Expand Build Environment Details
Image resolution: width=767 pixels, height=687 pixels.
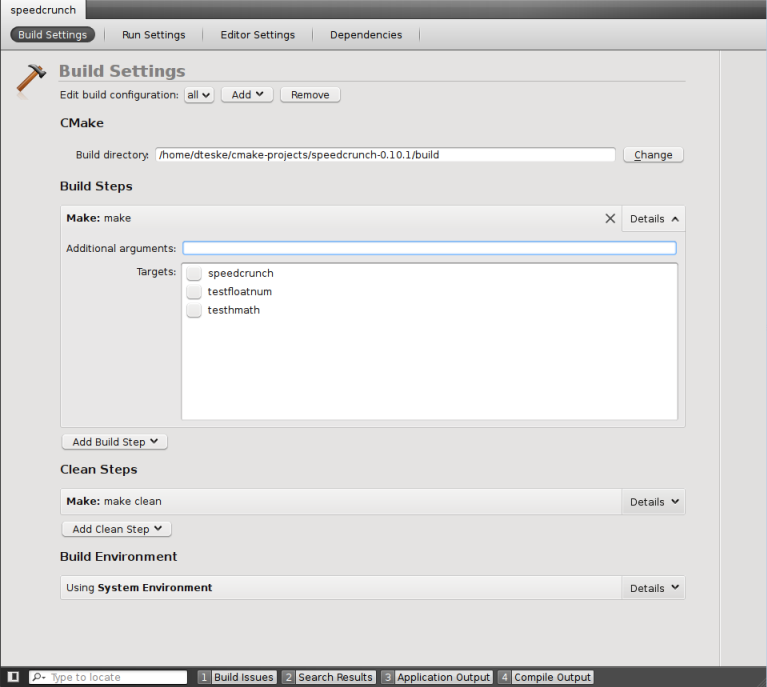point(654,588)
